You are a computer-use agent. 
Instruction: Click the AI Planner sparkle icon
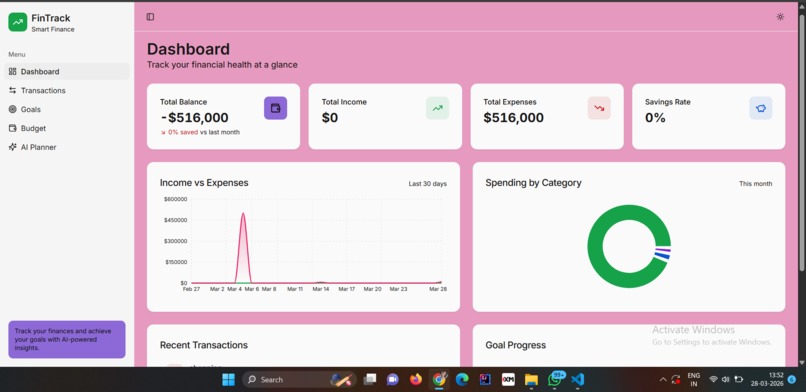[x=13, y=147]
